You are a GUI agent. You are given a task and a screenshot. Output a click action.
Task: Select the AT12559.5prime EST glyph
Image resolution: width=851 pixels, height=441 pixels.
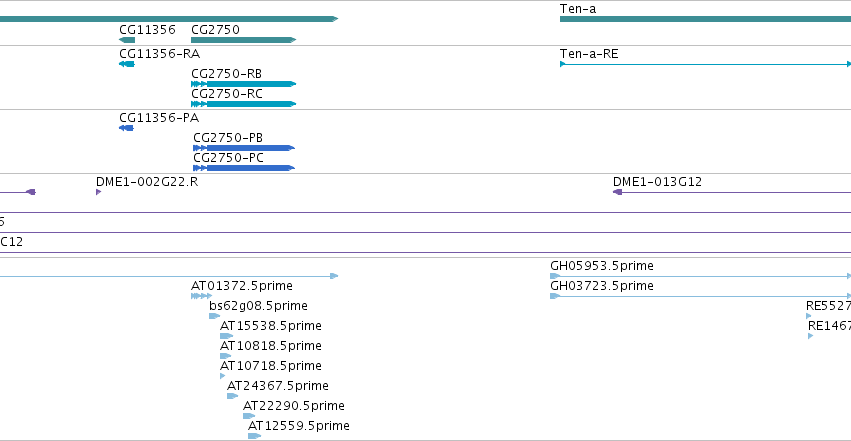tap(255, 436)
